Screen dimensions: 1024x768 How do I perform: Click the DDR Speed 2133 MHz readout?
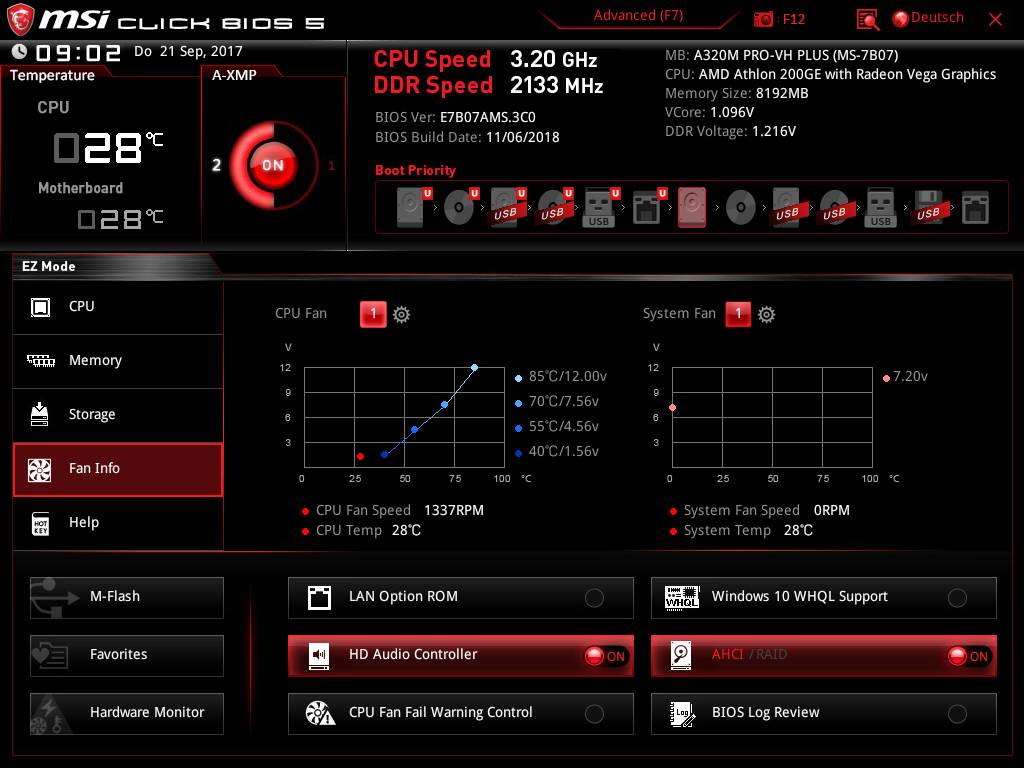pos(488,86)
